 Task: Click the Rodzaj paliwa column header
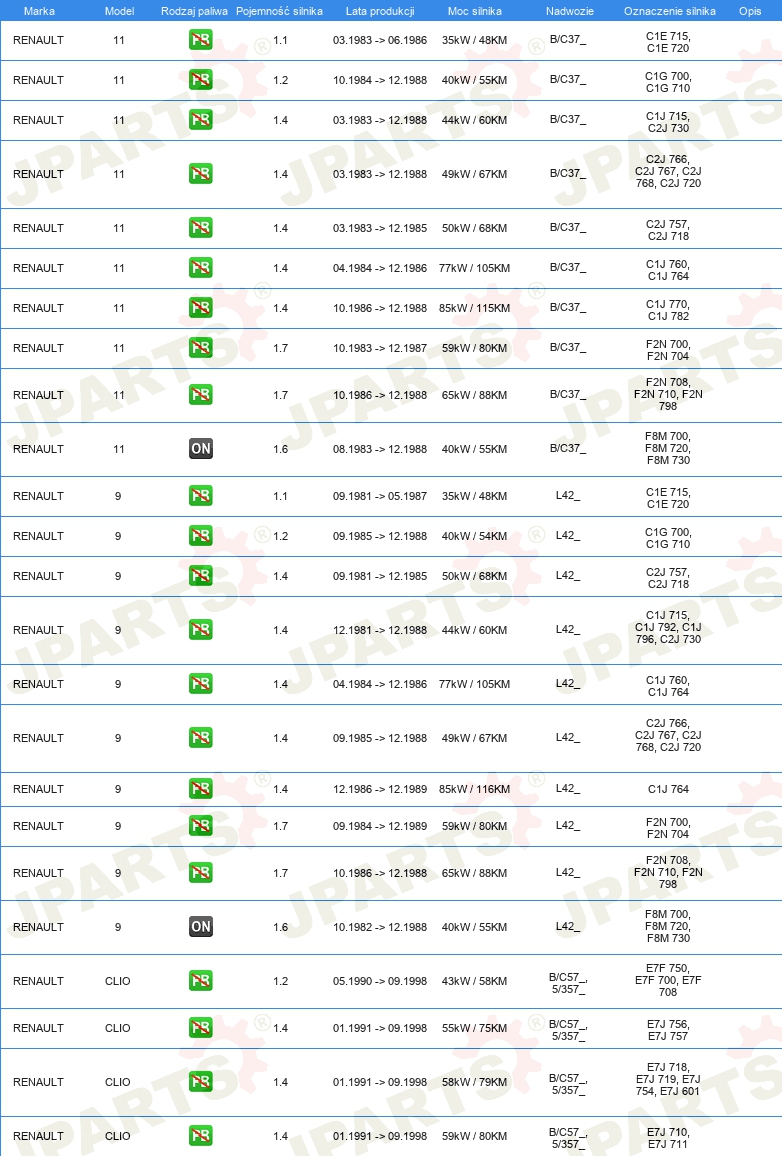[x=195, y=11]
